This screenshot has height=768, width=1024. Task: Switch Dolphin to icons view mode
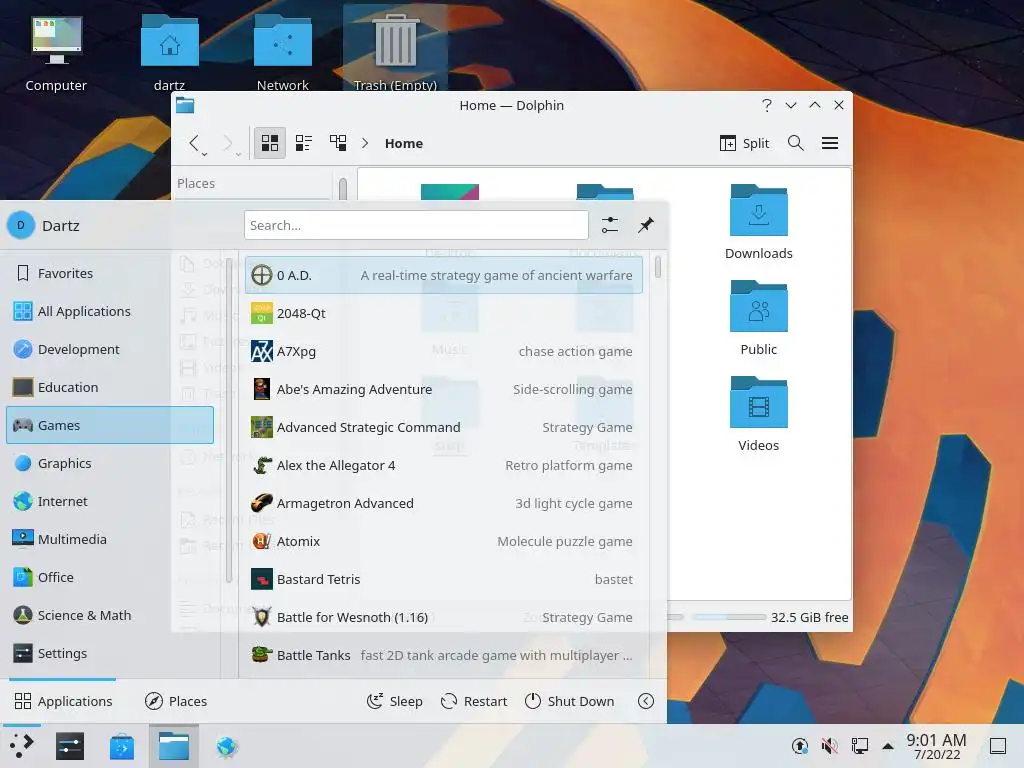[270, 143]
